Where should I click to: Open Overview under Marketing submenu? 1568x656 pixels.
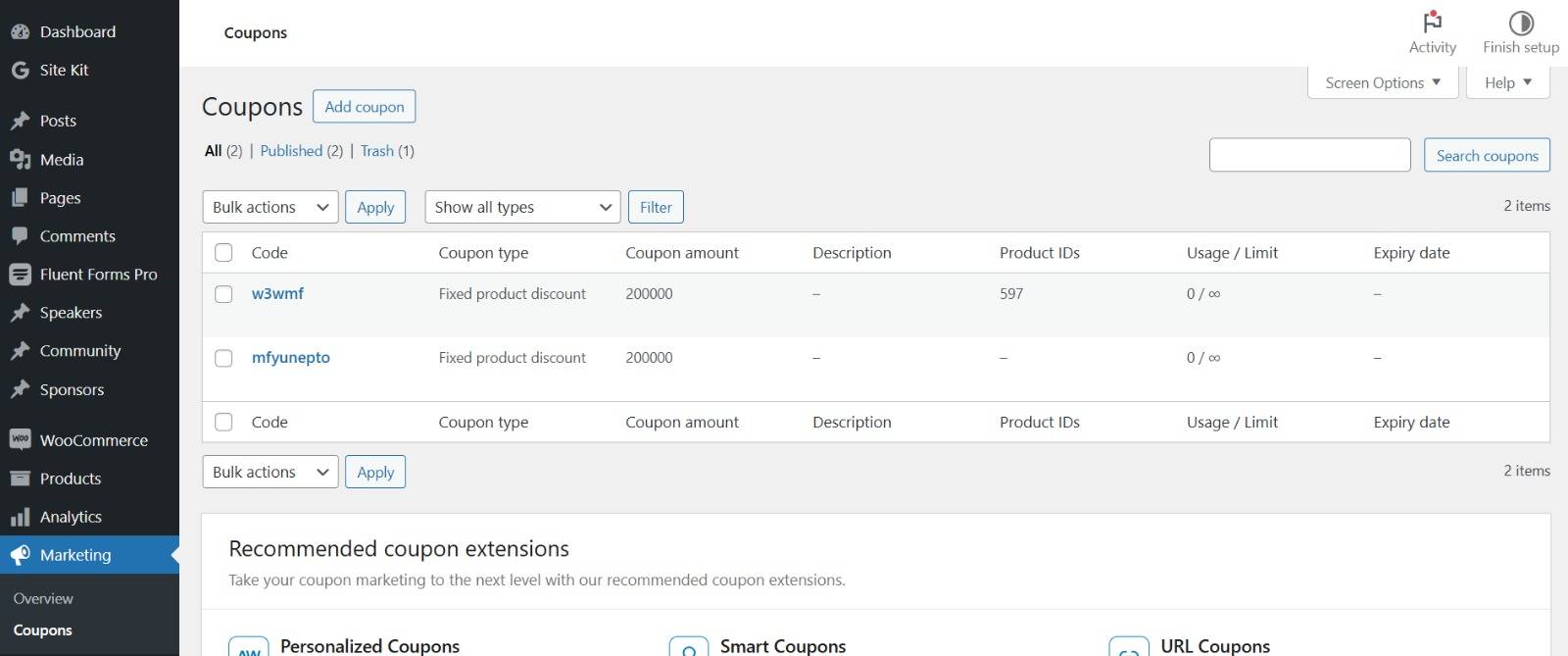pos(43,598)
